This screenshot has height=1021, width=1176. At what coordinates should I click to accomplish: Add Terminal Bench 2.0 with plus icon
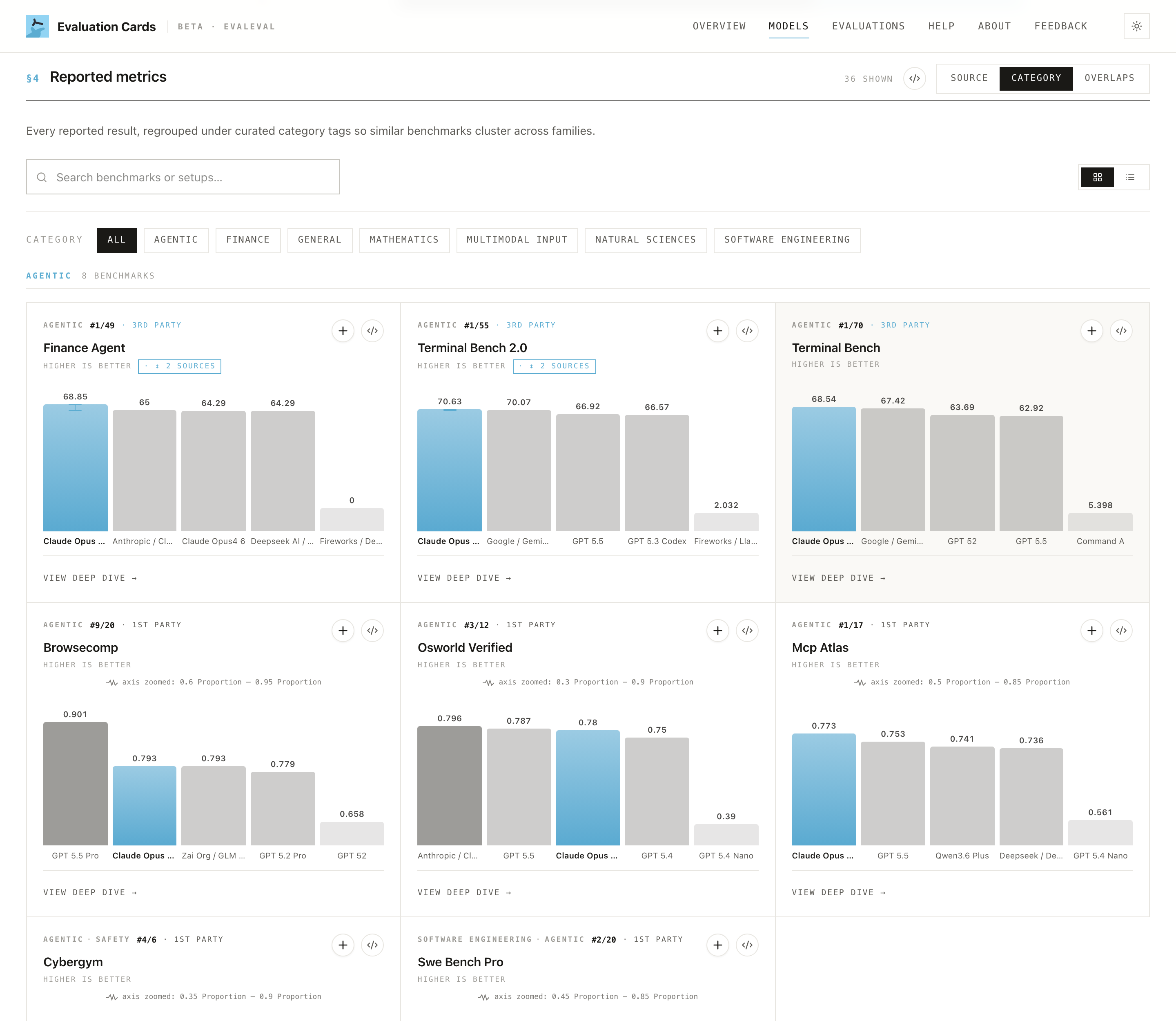click(x=718, y=331)
